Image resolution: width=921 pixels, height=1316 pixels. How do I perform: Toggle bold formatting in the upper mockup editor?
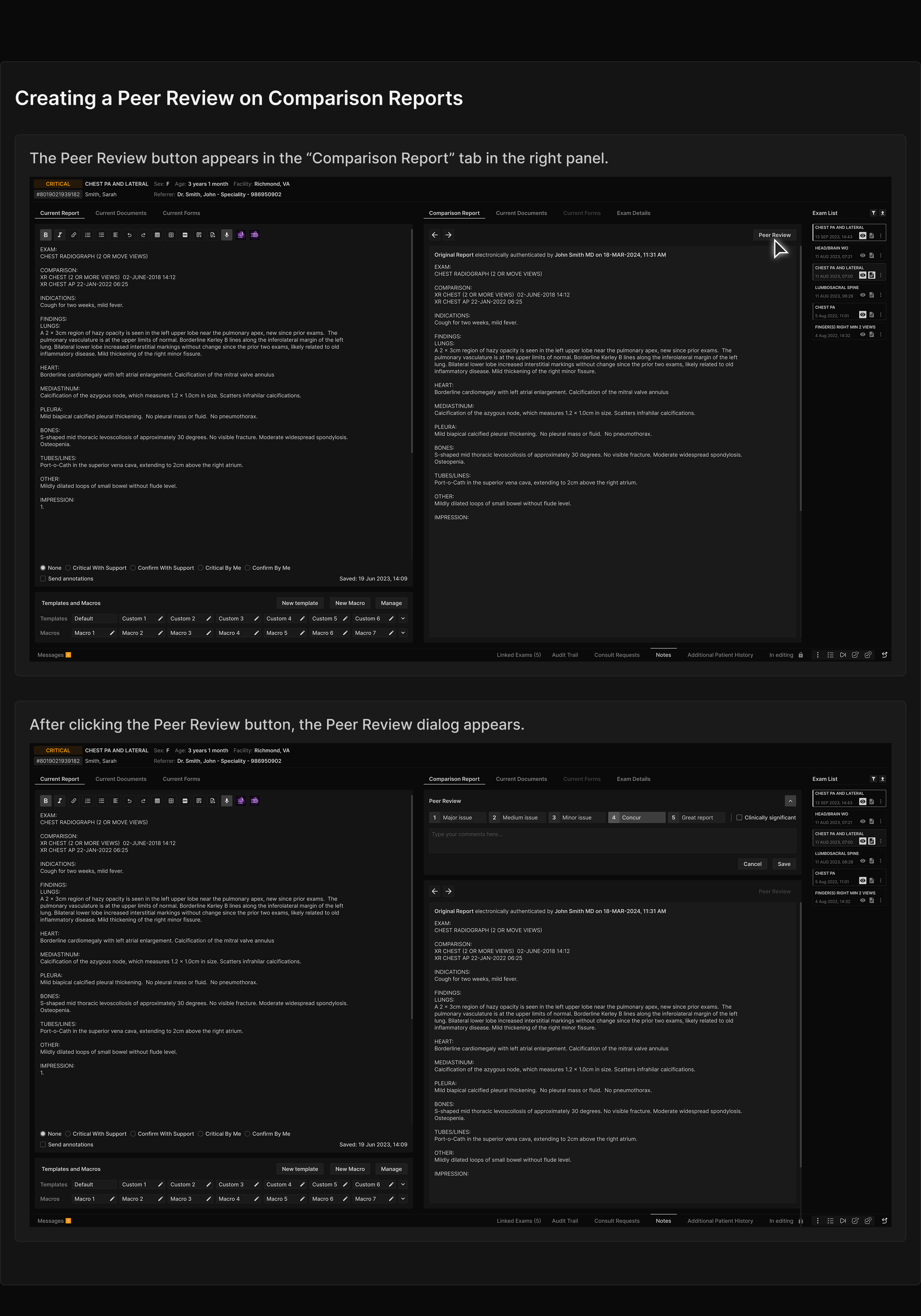[46, 235]
